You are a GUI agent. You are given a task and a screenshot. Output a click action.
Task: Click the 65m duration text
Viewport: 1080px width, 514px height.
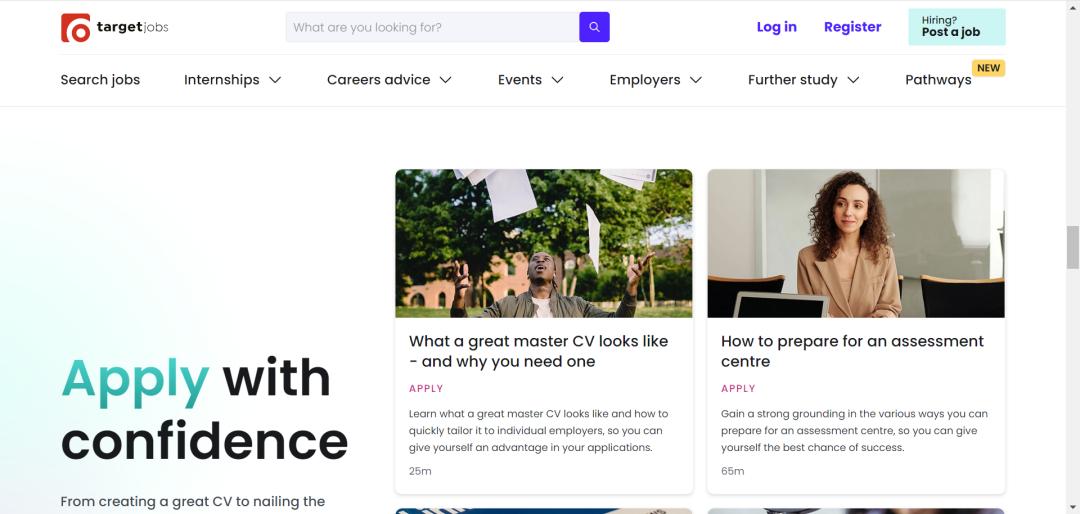coord(733,471)
